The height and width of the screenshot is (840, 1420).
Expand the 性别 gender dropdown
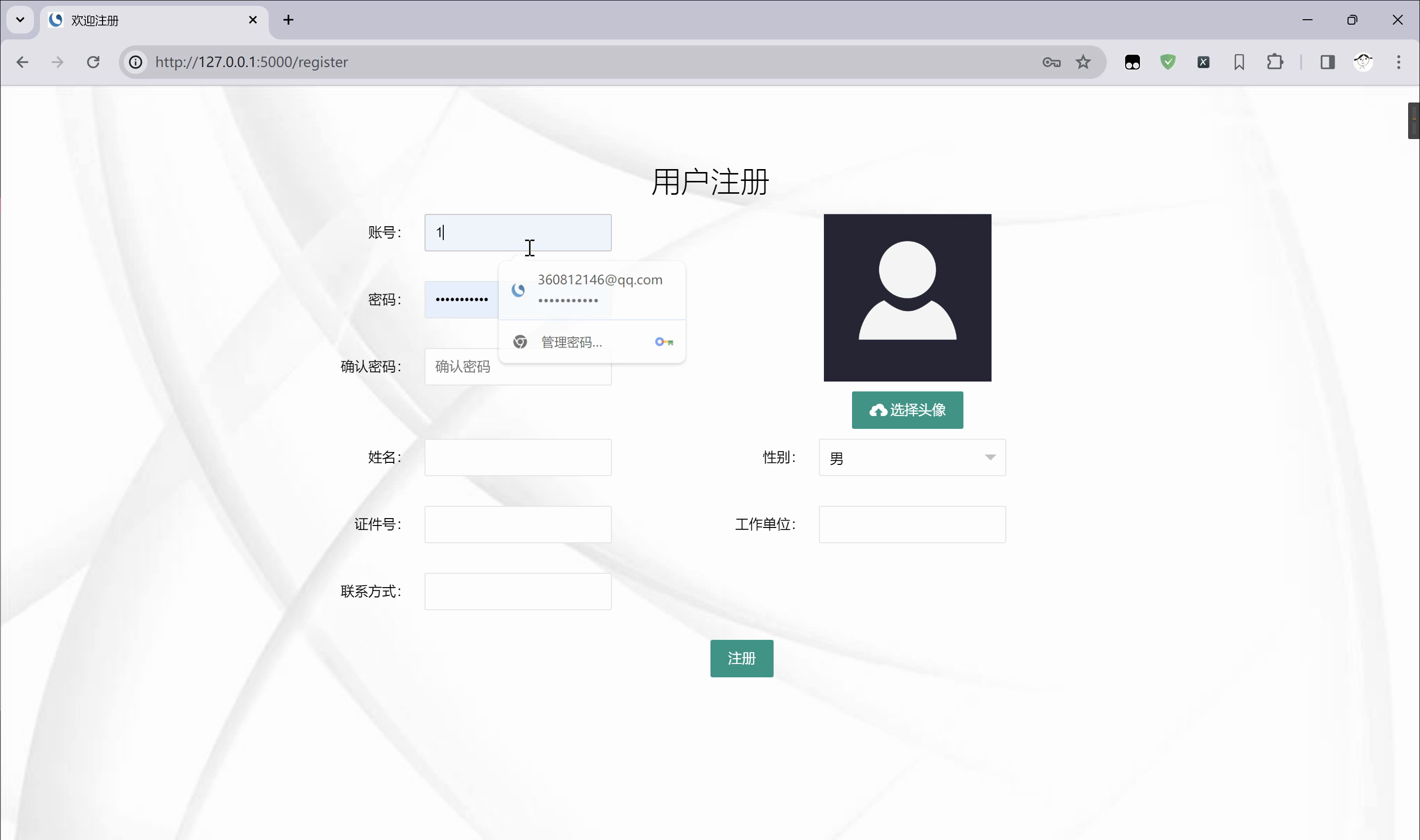pos(912,457)
